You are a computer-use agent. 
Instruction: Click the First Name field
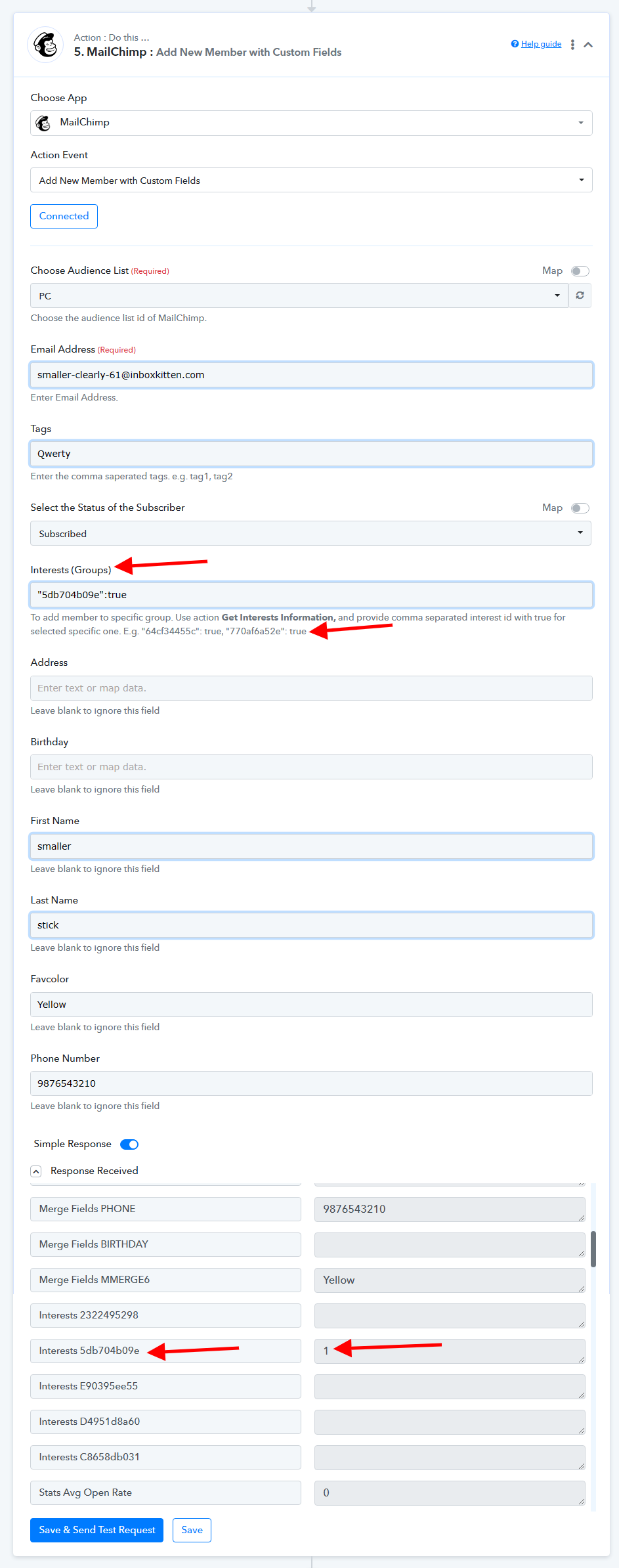pyautogui.click(x=311, y=846)
